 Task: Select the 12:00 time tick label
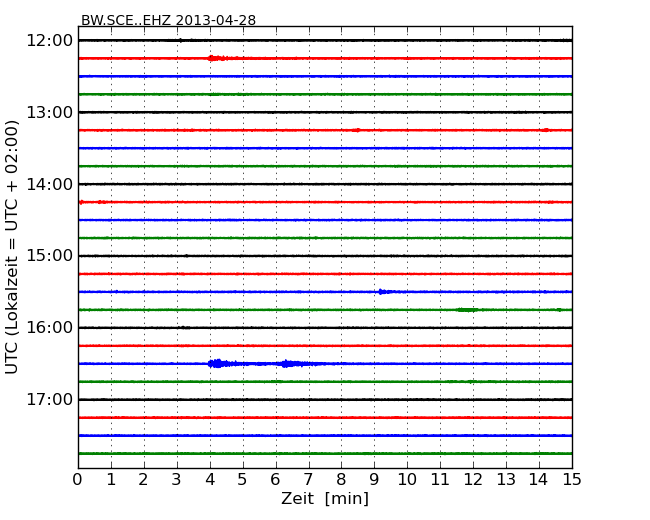[x=50, y=40]
